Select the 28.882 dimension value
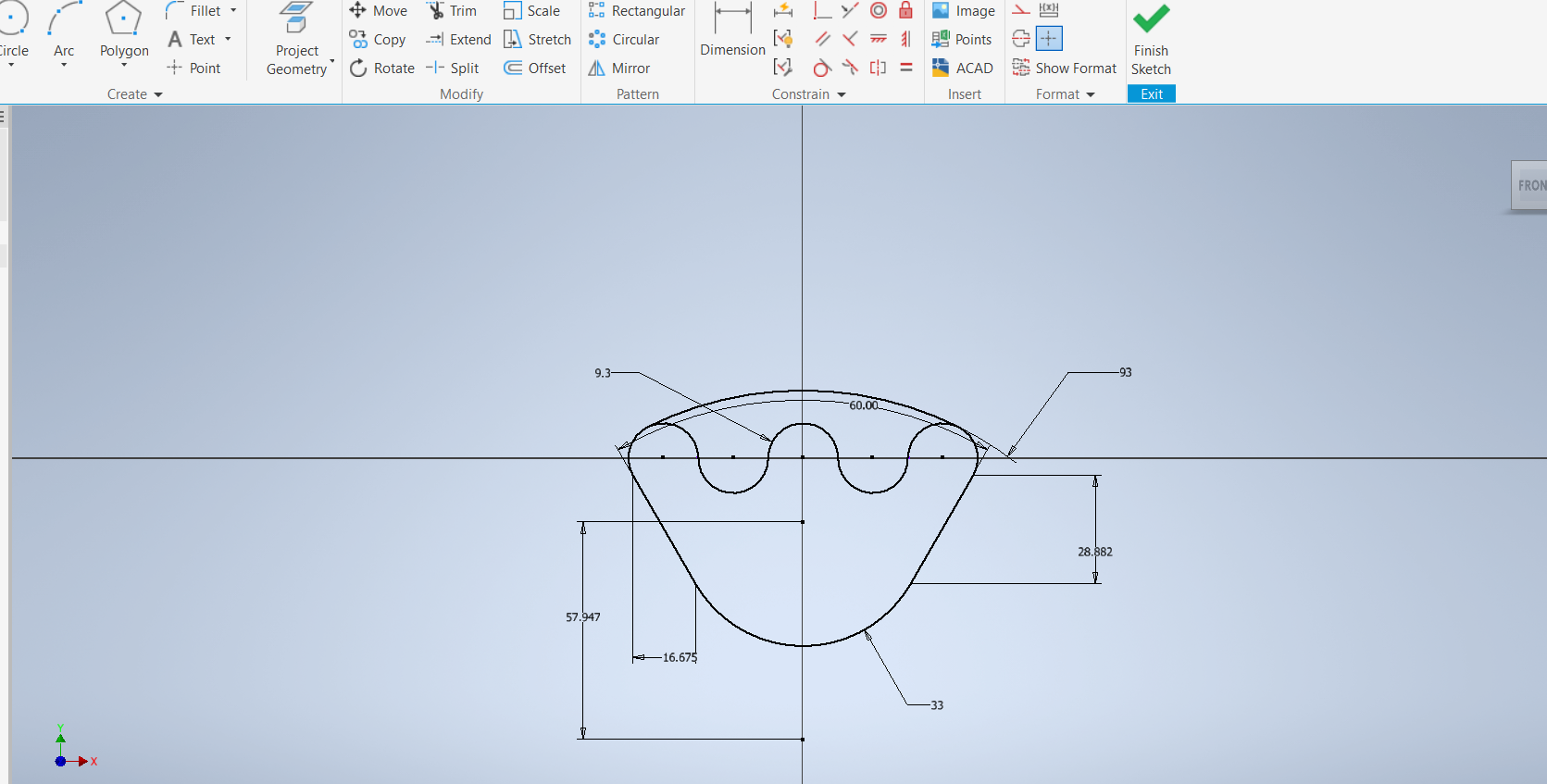The image size is (1547, 784). 1094,552
